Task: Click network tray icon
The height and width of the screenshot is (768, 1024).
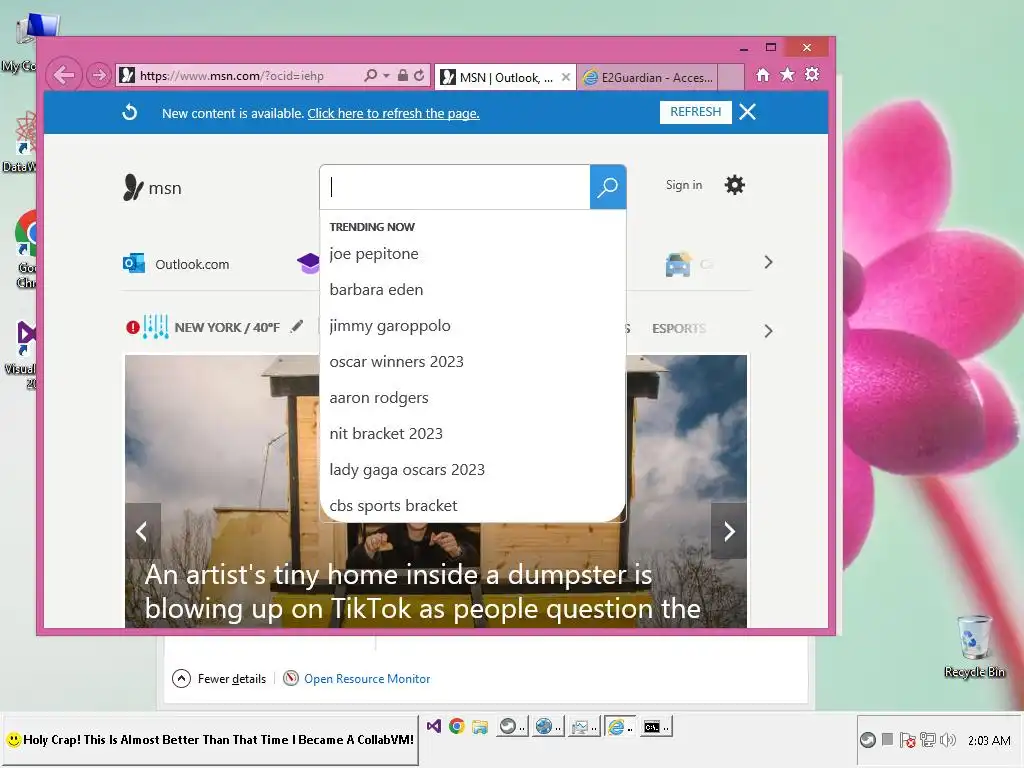Action: pos(927,740)
